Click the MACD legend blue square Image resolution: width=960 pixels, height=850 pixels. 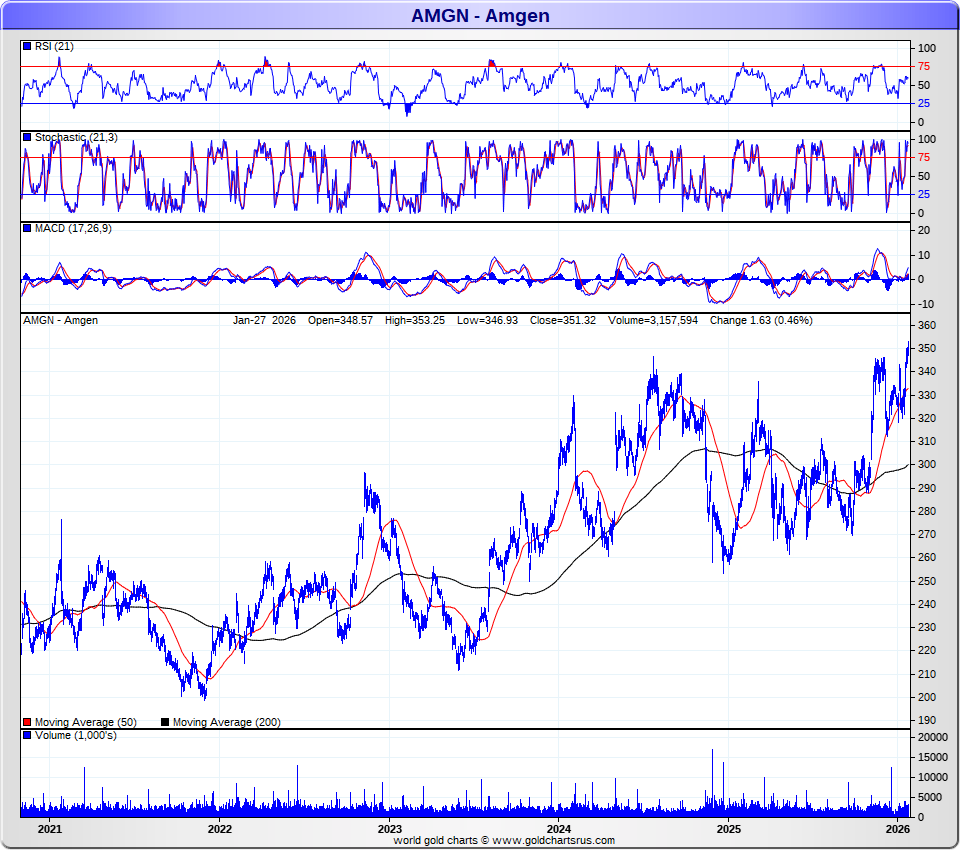point(27,228)
